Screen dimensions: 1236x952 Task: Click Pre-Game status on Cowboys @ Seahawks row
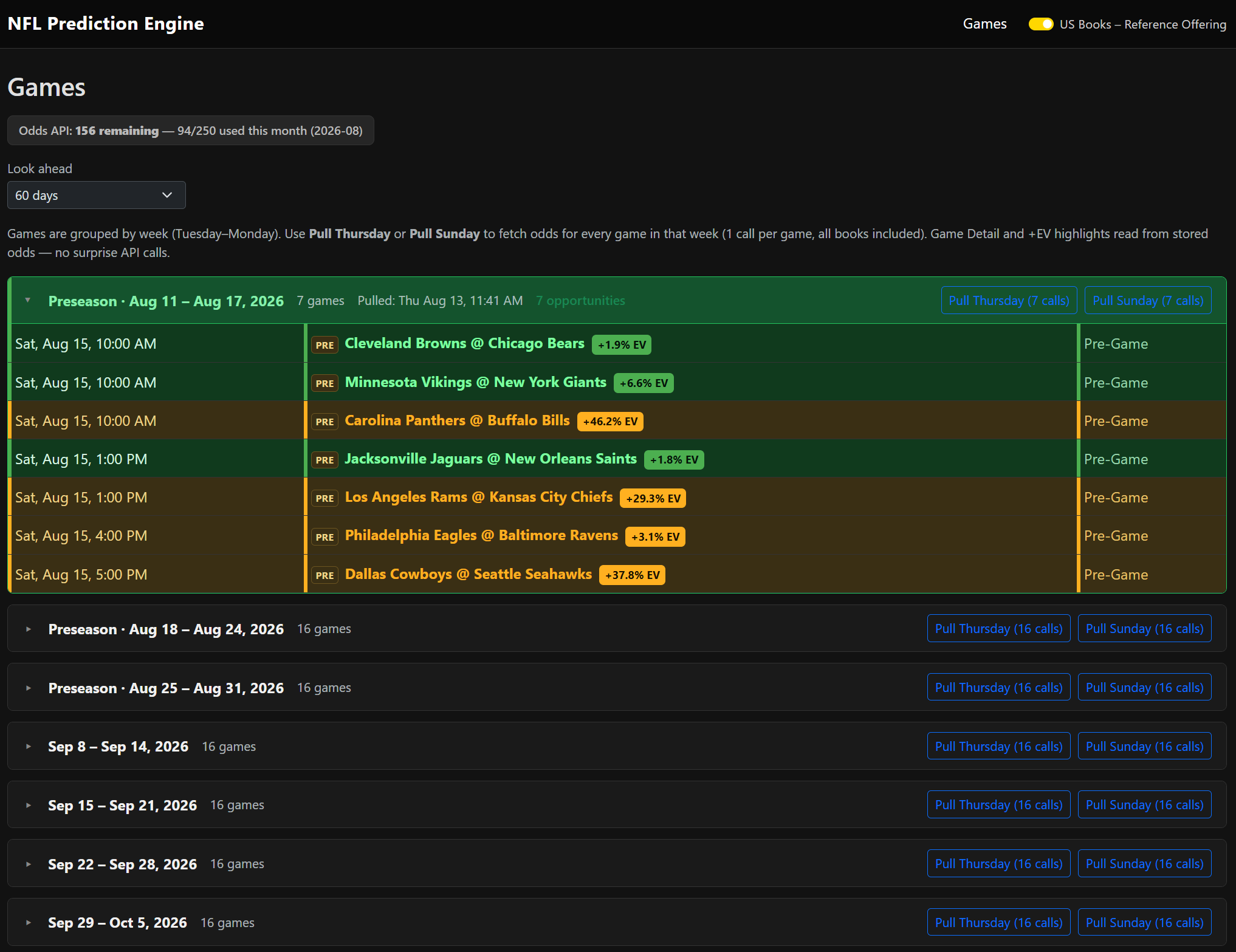click(x=1116, y=575)
